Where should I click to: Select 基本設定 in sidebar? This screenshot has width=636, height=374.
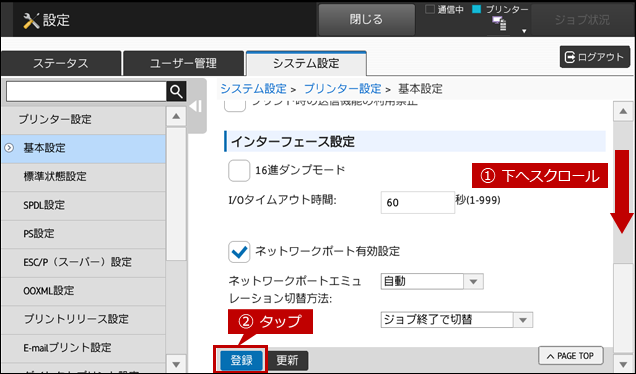[x=83, y=148]
